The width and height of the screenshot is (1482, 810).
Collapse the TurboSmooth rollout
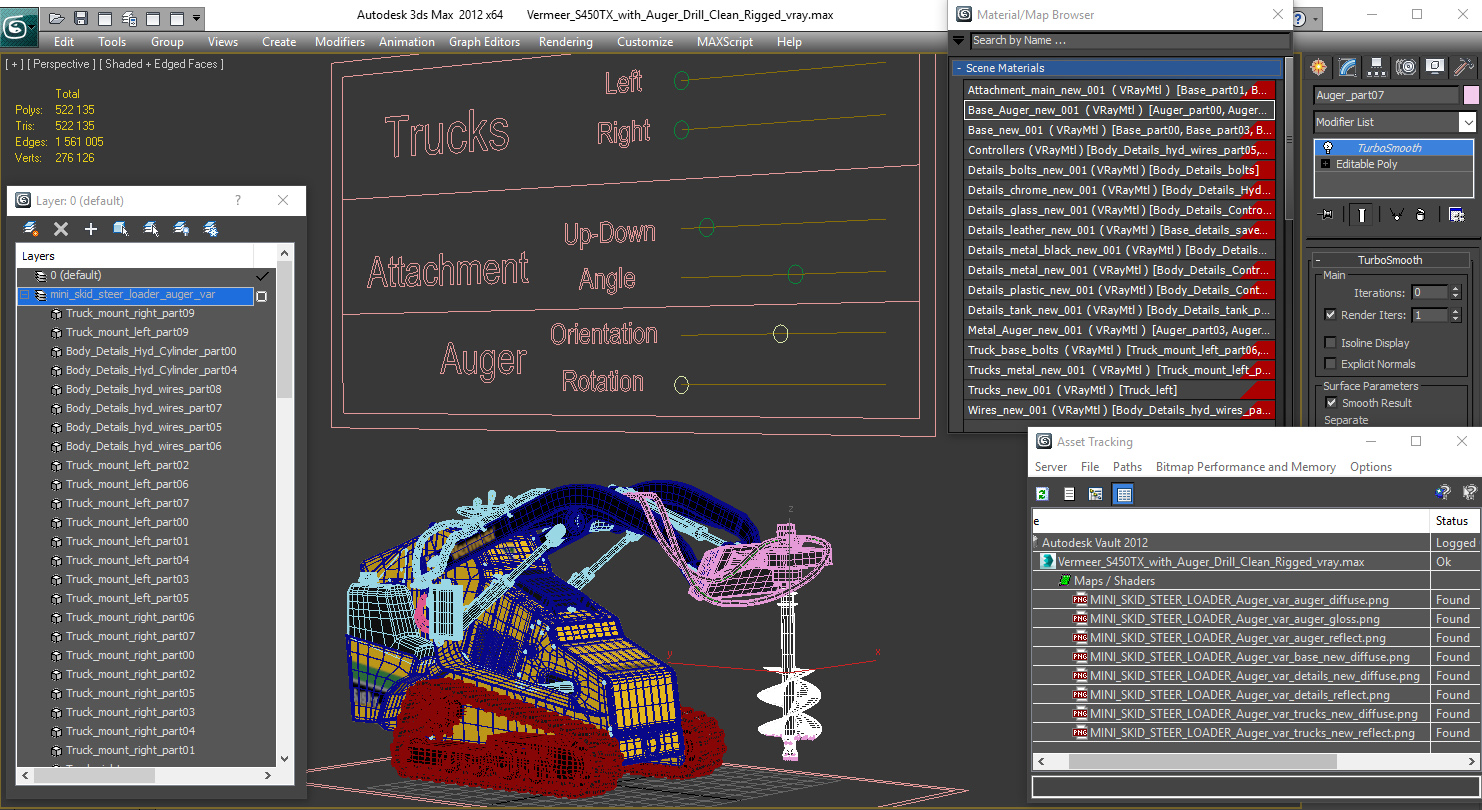tap(1318, 260)
